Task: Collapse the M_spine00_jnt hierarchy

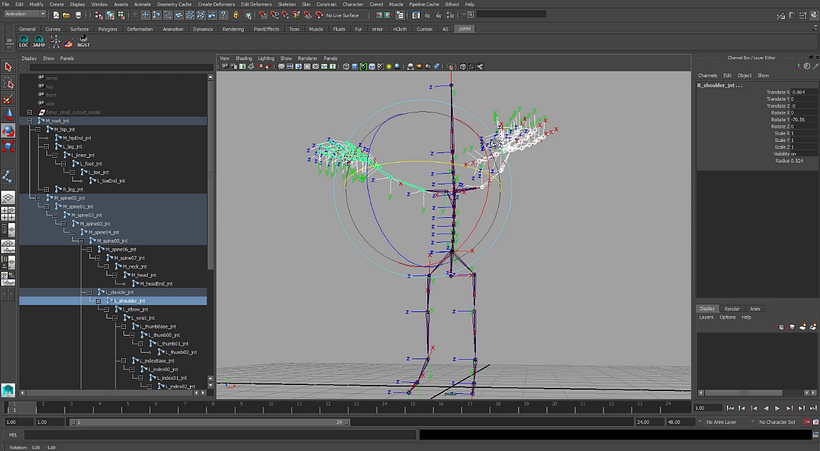Action: (37, 198)
